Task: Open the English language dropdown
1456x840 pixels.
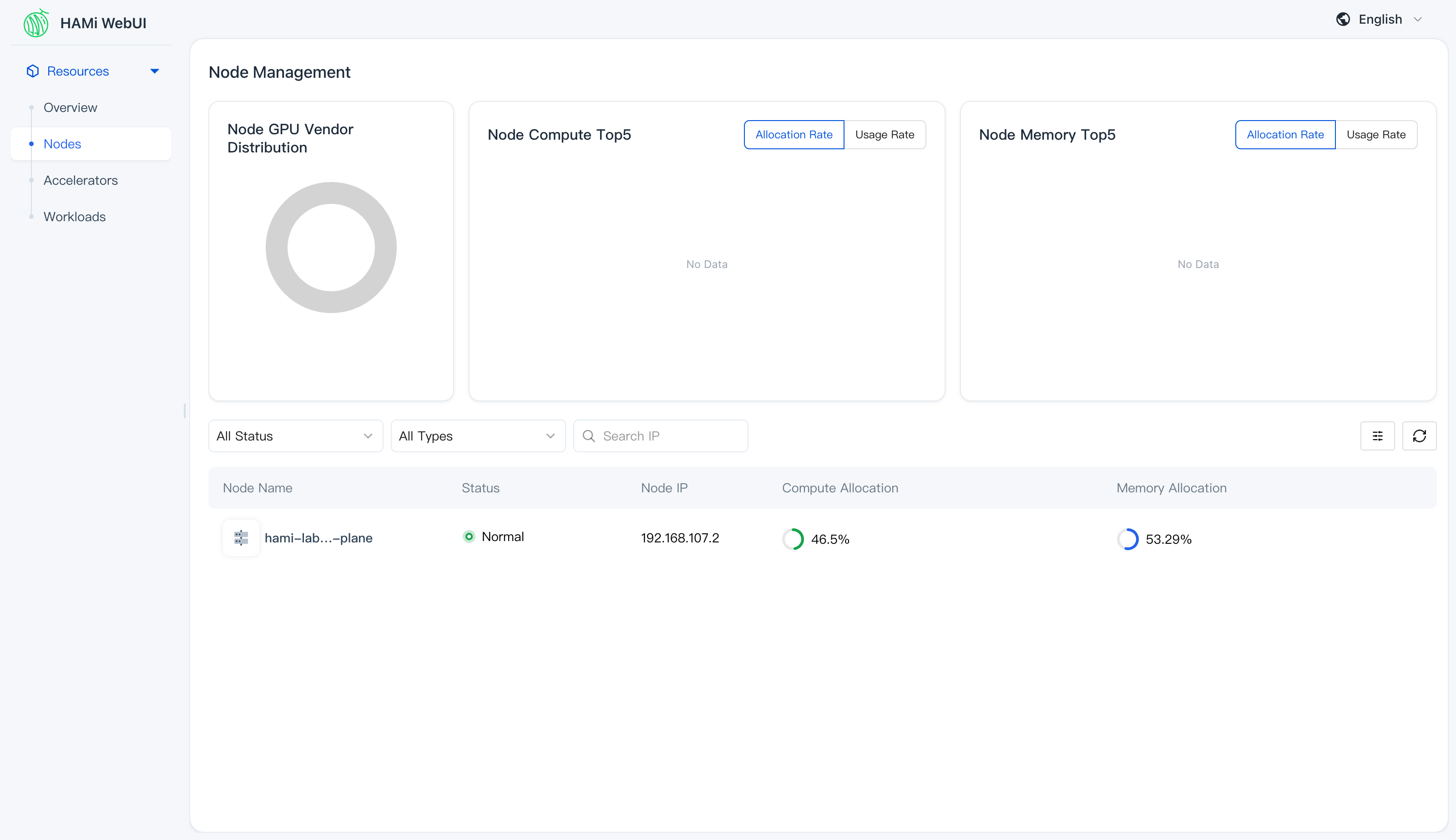Action: pos(1380,19)
